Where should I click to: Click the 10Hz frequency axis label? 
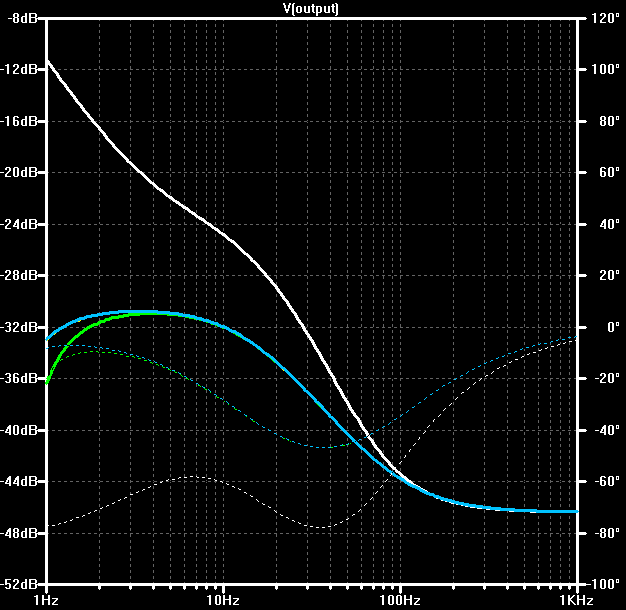[223, 600]
